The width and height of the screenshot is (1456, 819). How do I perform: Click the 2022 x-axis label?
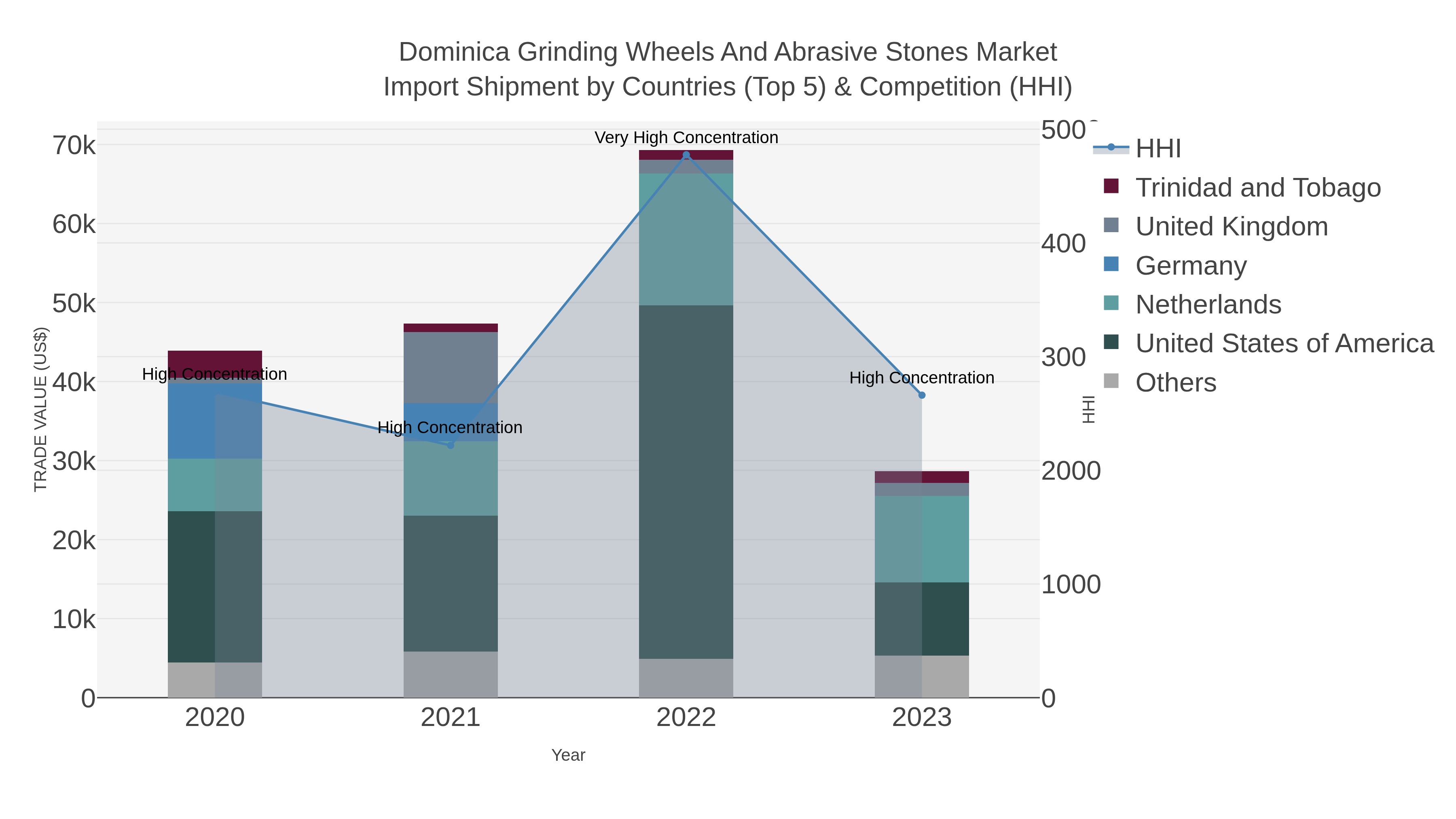point(686,718)
